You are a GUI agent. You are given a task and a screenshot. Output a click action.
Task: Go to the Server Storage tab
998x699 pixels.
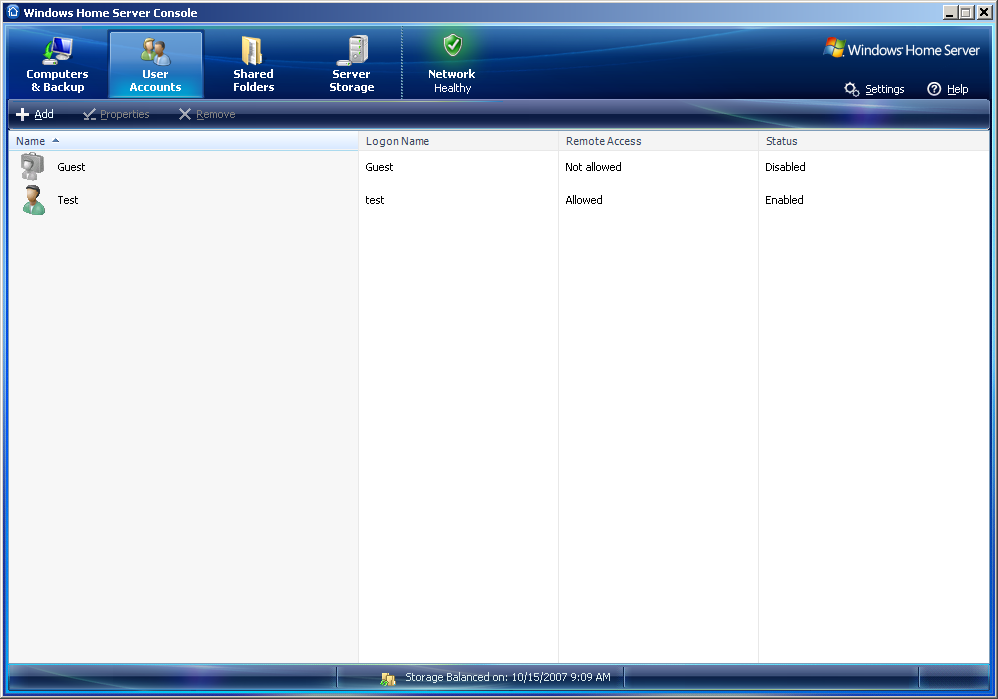351,64
